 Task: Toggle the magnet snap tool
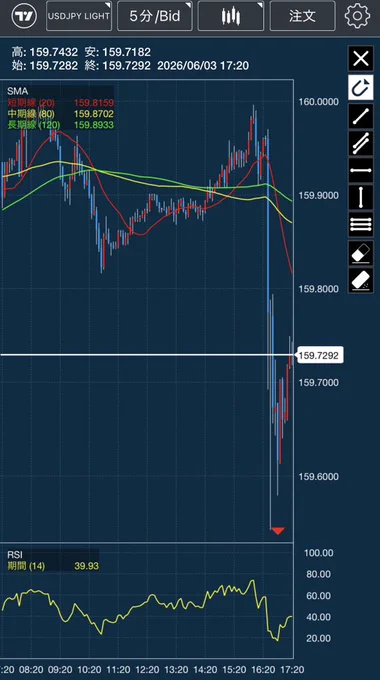[360, 87]
